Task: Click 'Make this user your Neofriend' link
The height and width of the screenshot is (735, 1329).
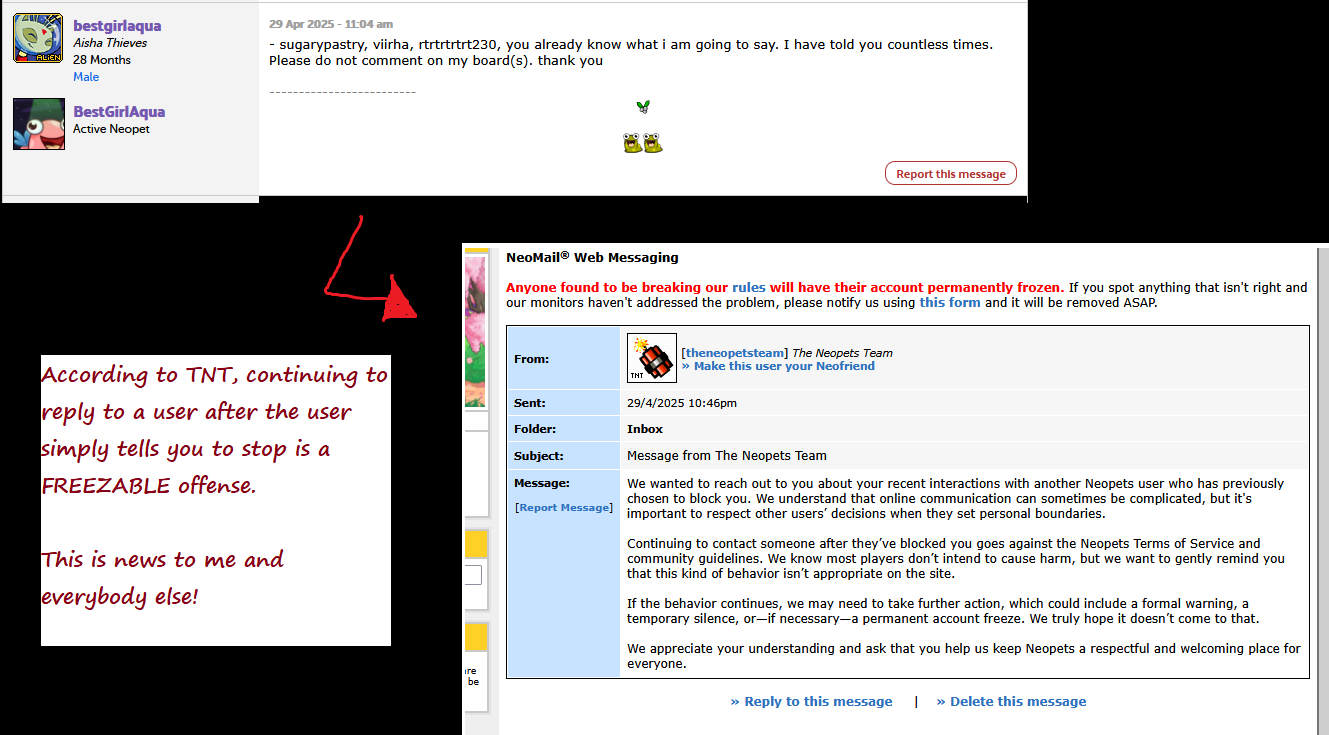Action: [778, 366]
